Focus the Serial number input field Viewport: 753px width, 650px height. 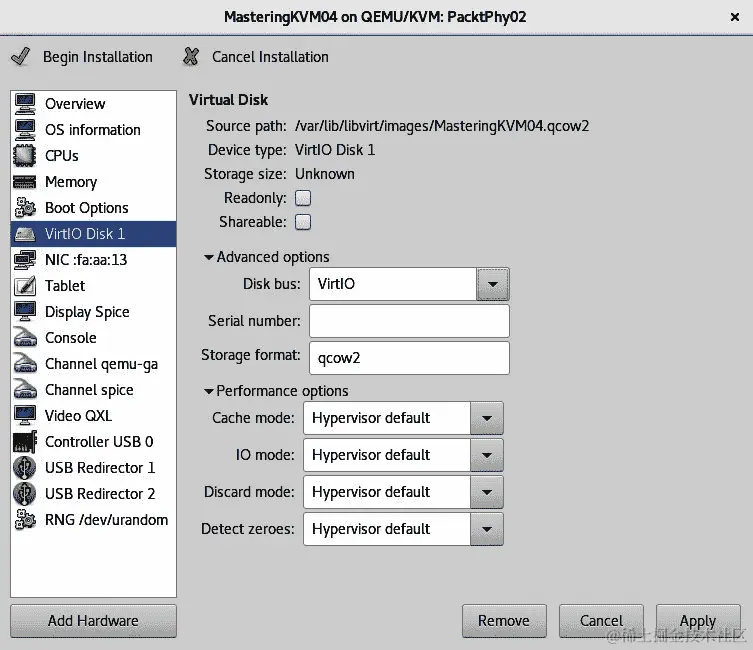(x=409, y=321)
